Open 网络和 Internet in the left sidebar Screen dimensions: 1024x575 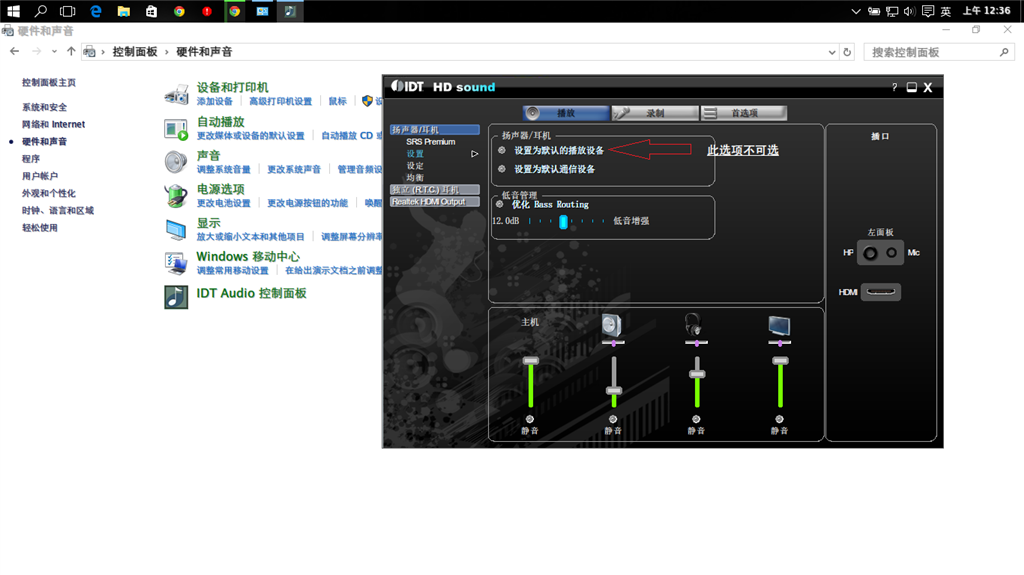(x=54, y=124)
